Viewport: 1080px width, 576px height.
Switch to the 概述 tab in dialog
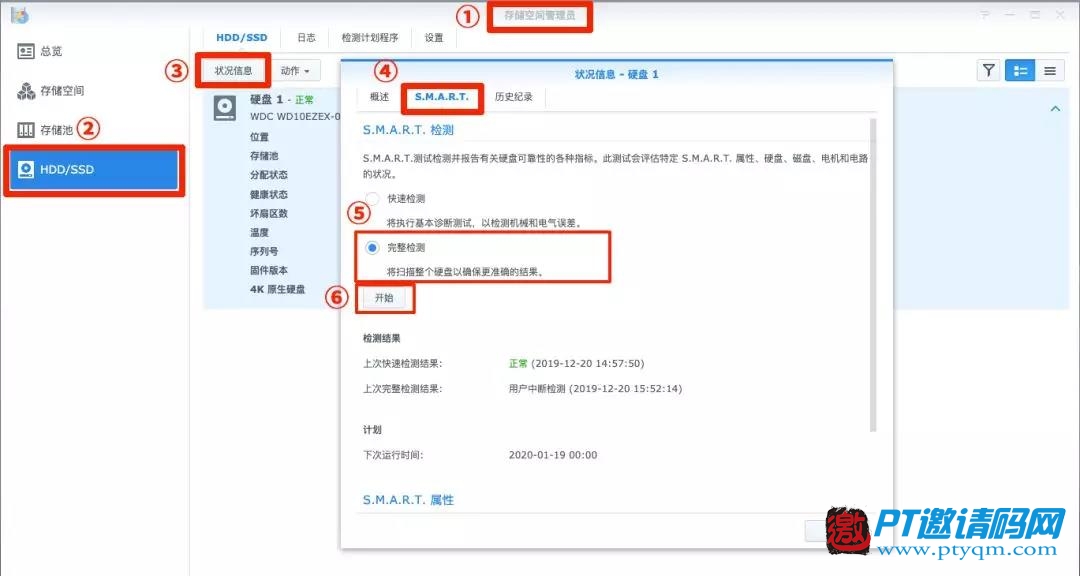click(x=380, y=97)
